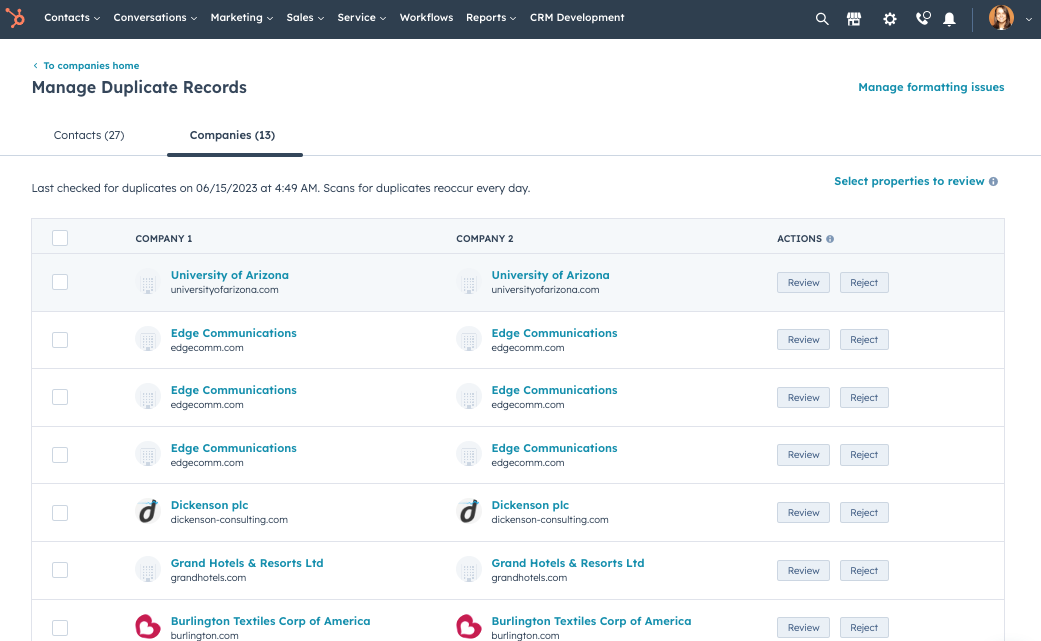
Task: Check the University of Arizona row checkbox
Action: click(60, 282)
